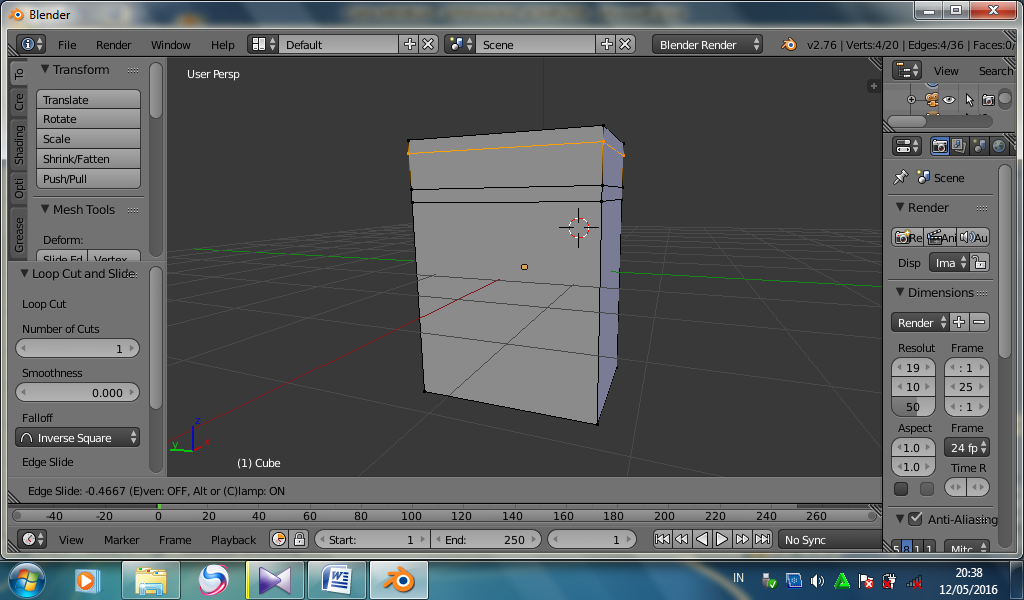Click the Translate button in Tool Shelf
This screenshot has height=600, width=1024.
(87, 99)
